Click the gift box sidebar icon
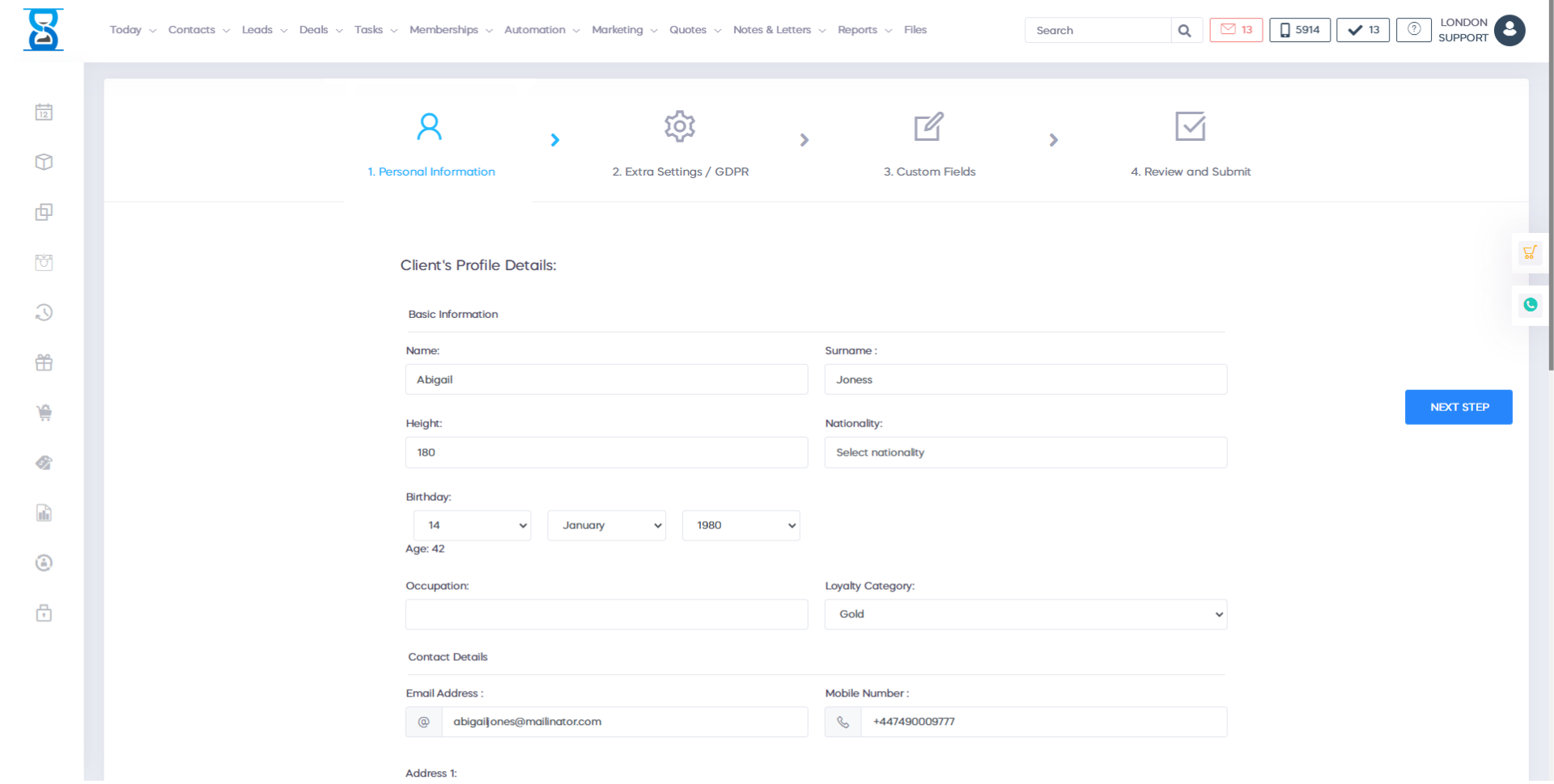The image size is (1554, 784). [x=44, y=362]
